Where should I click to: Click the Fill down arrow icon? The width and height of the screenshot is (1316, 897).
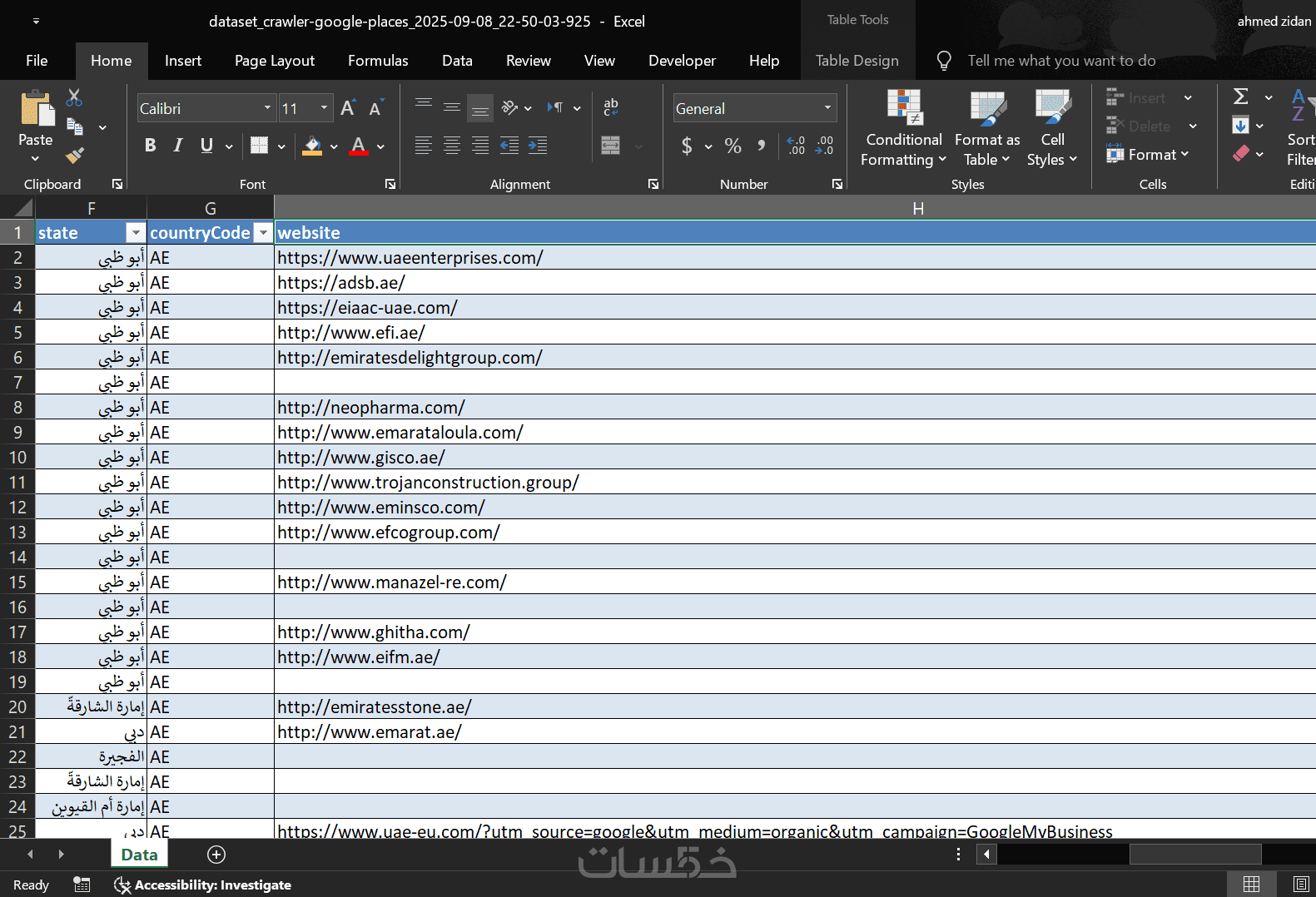(1240, 126)
